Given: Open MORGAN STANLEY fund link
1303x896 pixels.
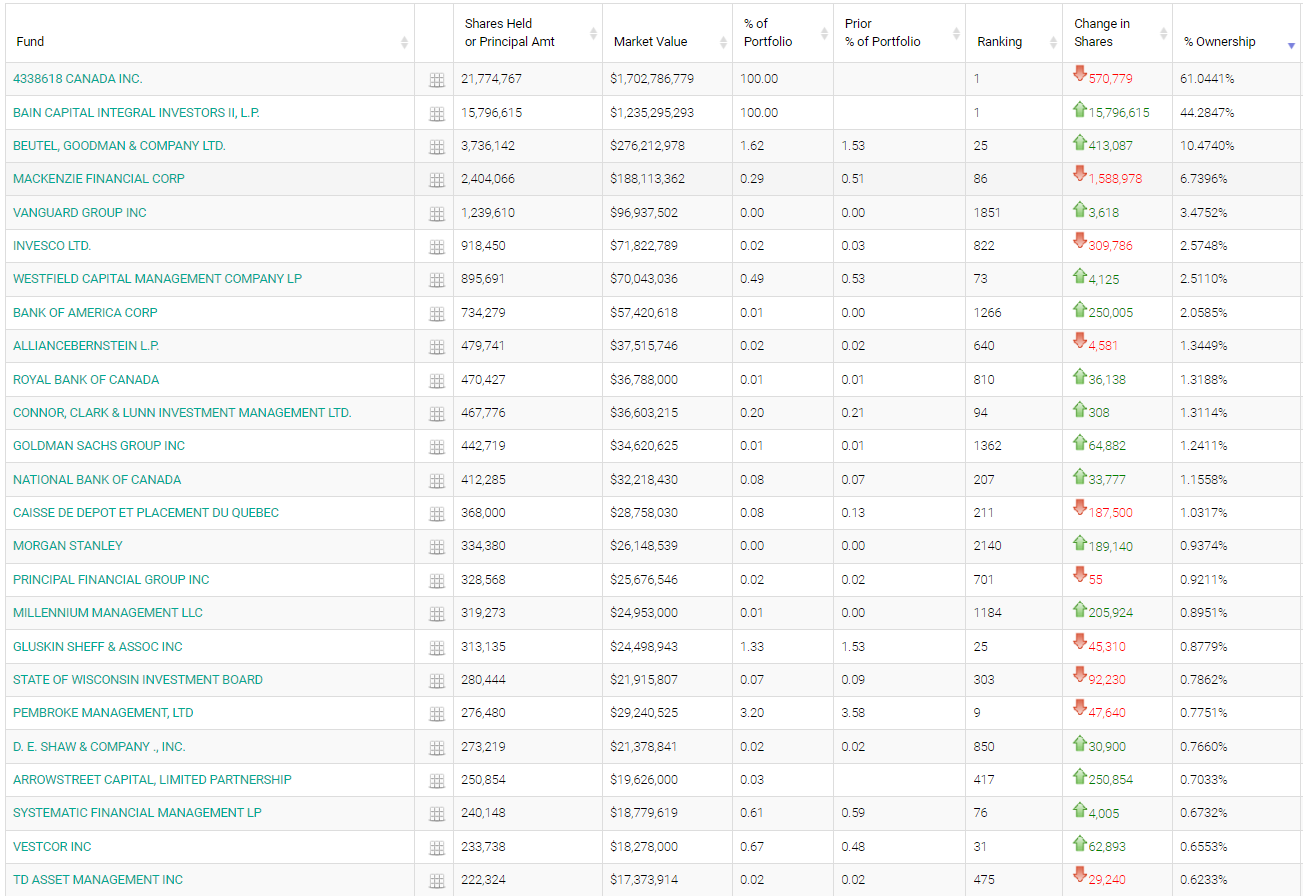Looking at the screenshot, I should point(68,546).
